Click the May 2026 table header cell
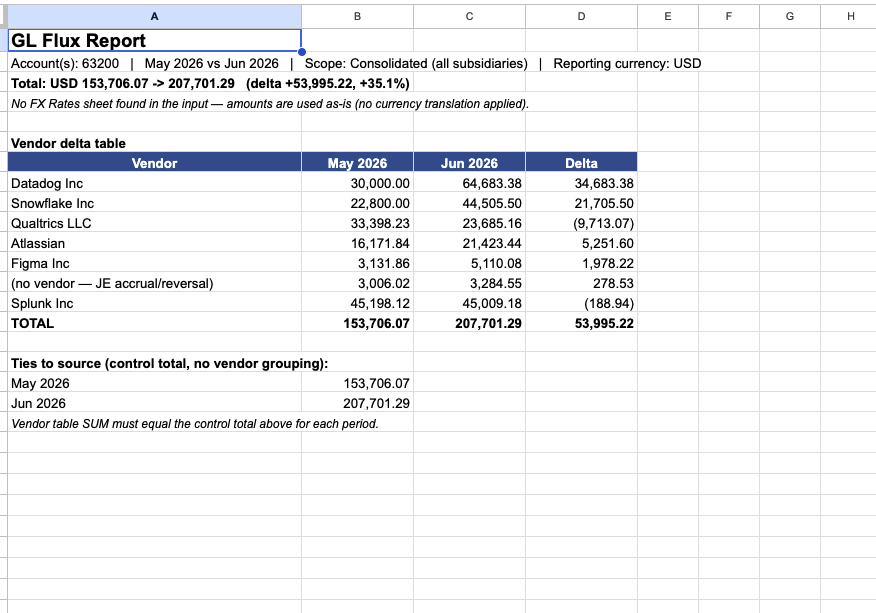The height and width of the screenshot is (613, 876). [x=358, y=162]
